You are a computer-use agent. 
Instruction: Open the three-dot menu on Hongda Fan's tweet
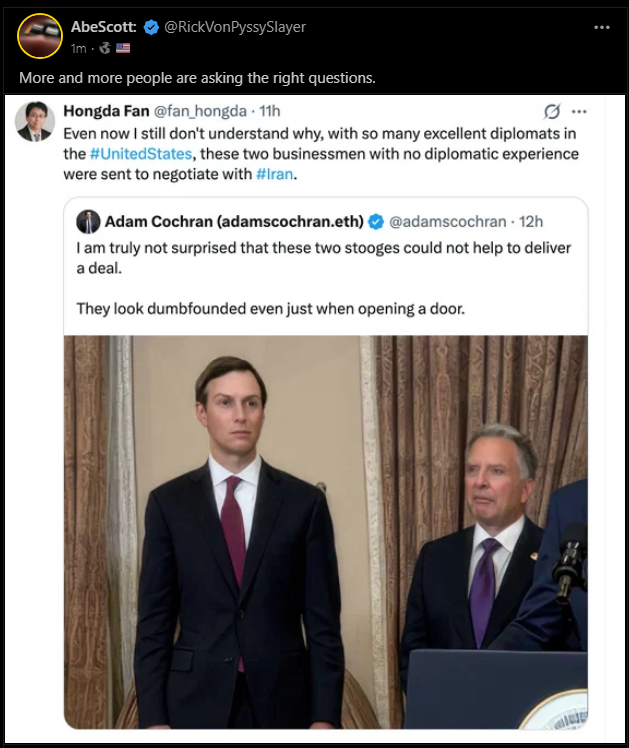click(x=579, y=112)
